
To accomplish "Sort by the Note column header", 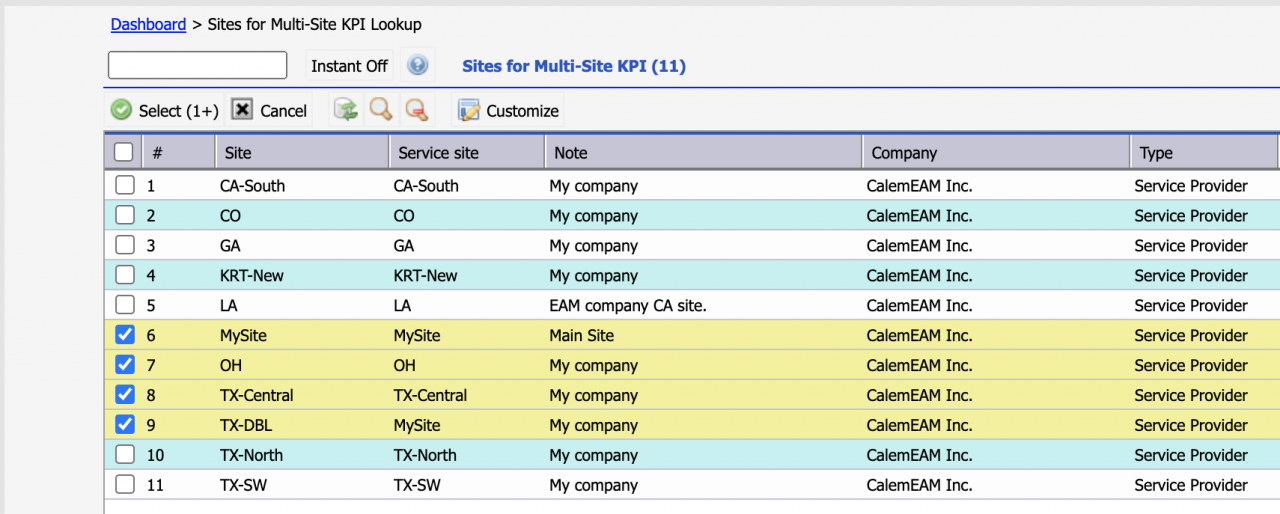I will (703, 152).
